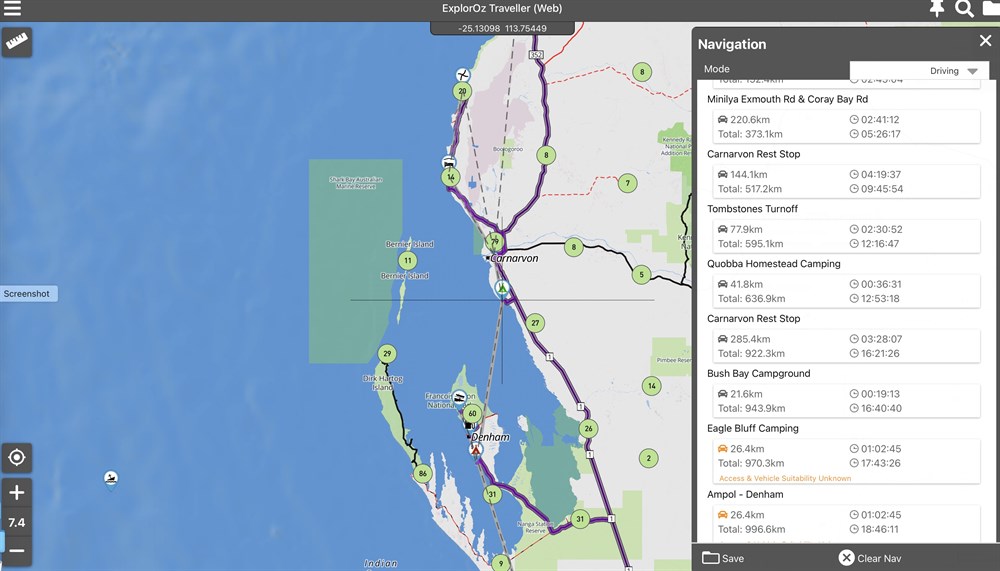The image size is (1000, 571).
Task: Save the navigation route
Action: pos(723,558)
